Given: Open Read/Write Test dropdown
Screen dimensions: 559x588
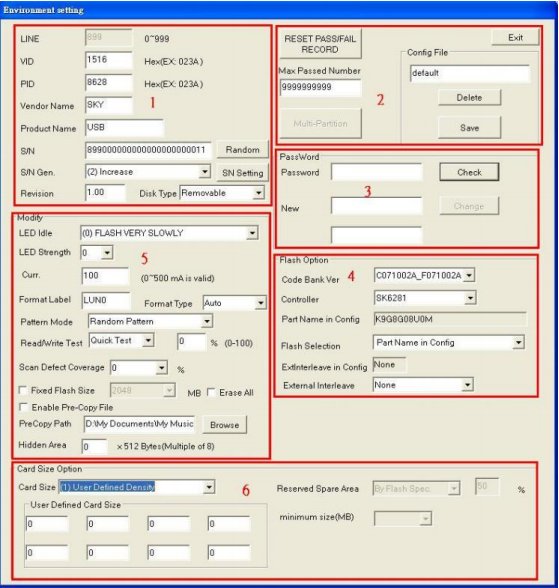Looking at the screenshot, I should click(148, 340).
